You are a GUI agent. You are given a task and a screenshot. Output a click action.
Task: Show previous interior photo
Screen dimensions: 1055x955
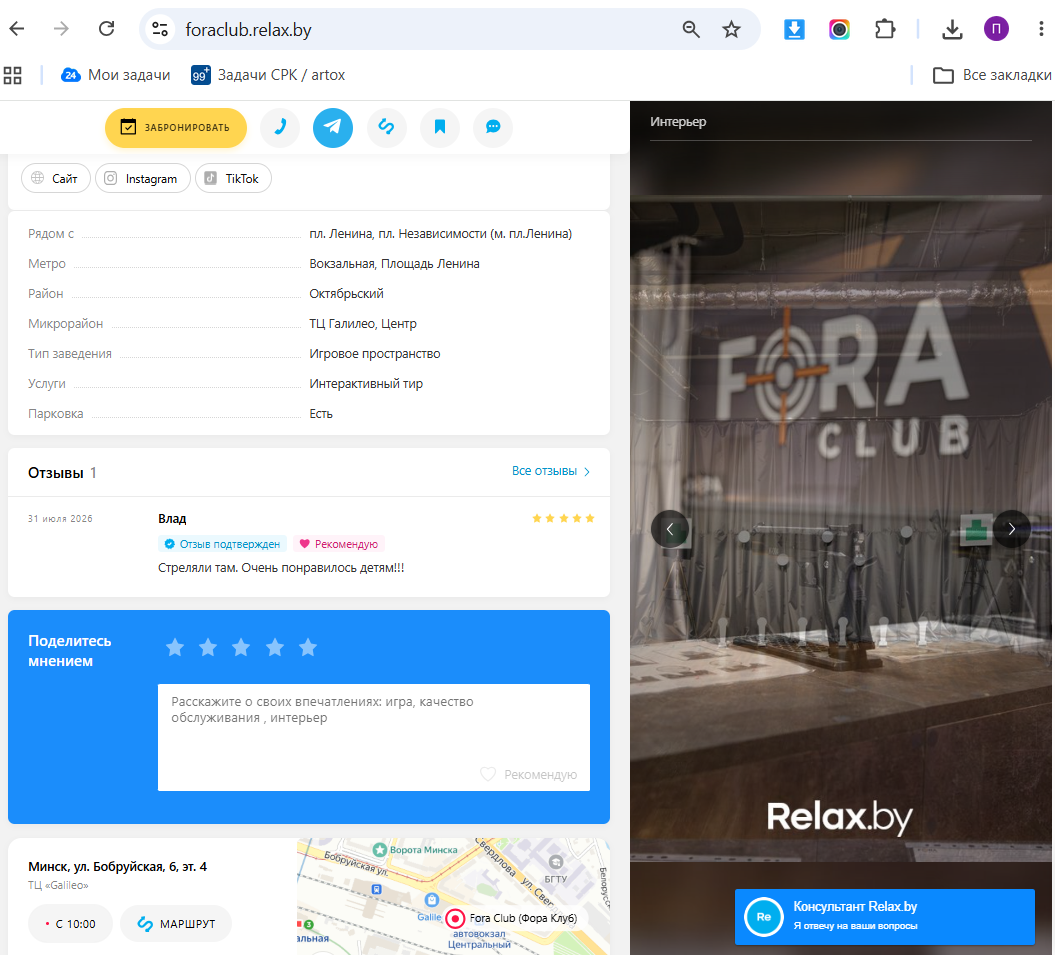(670, 529)
